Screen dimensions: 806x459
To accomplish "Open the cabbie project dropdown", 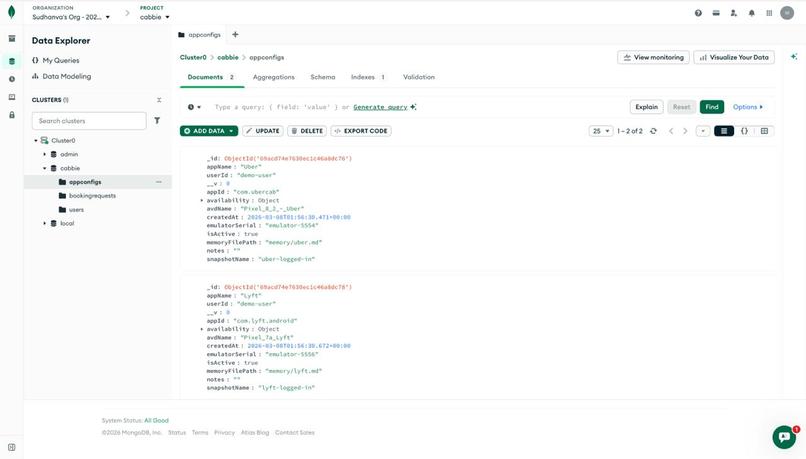I will click(x=155, y=17).
